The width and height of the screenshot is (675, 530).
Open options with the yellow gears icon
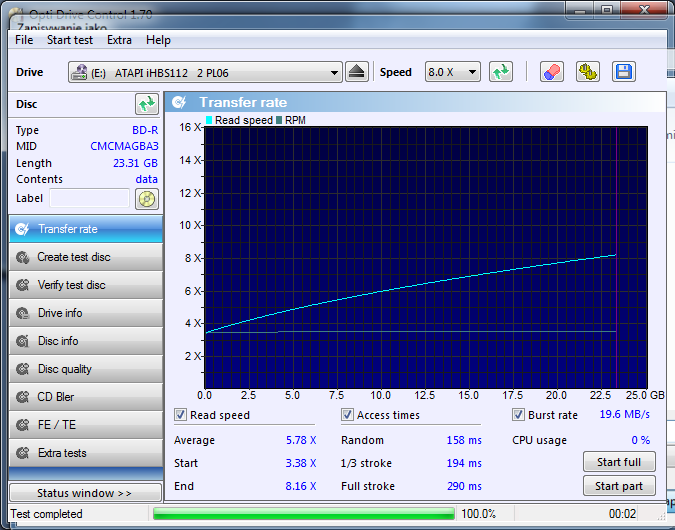point(588,72)
